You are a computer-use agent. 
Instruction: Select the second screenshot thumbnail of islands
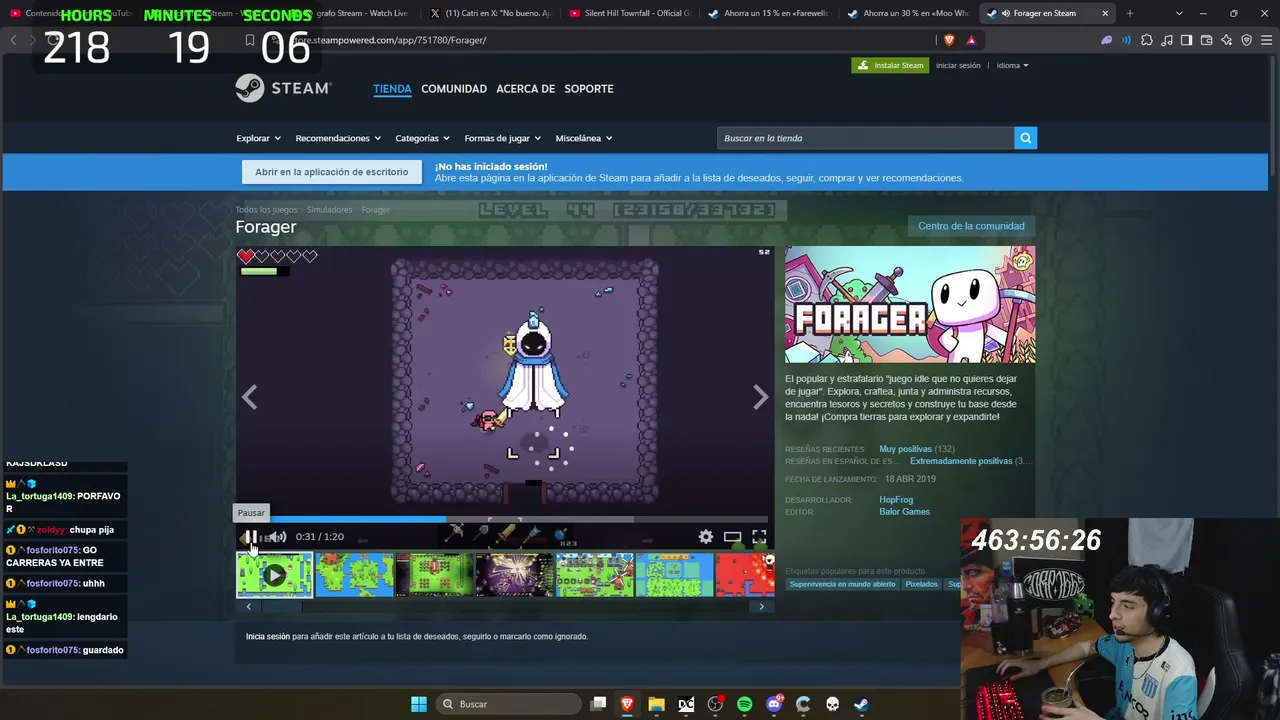(x=354, y=575)
